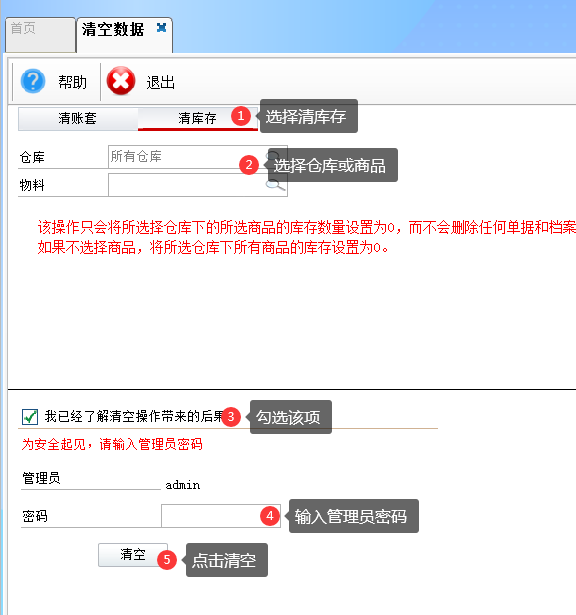Click the 退出 toolbar label

pos(160,83)
